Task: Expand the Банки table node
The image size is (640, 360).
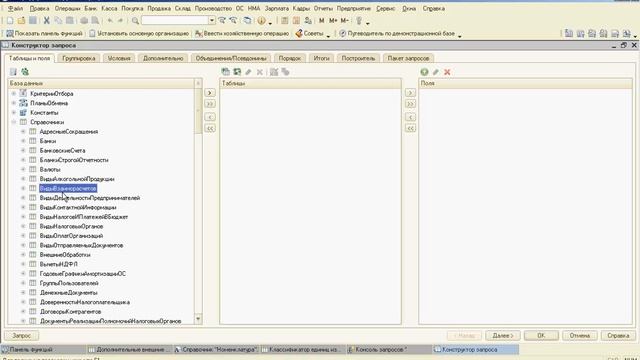Action: [x=23, y=141]
